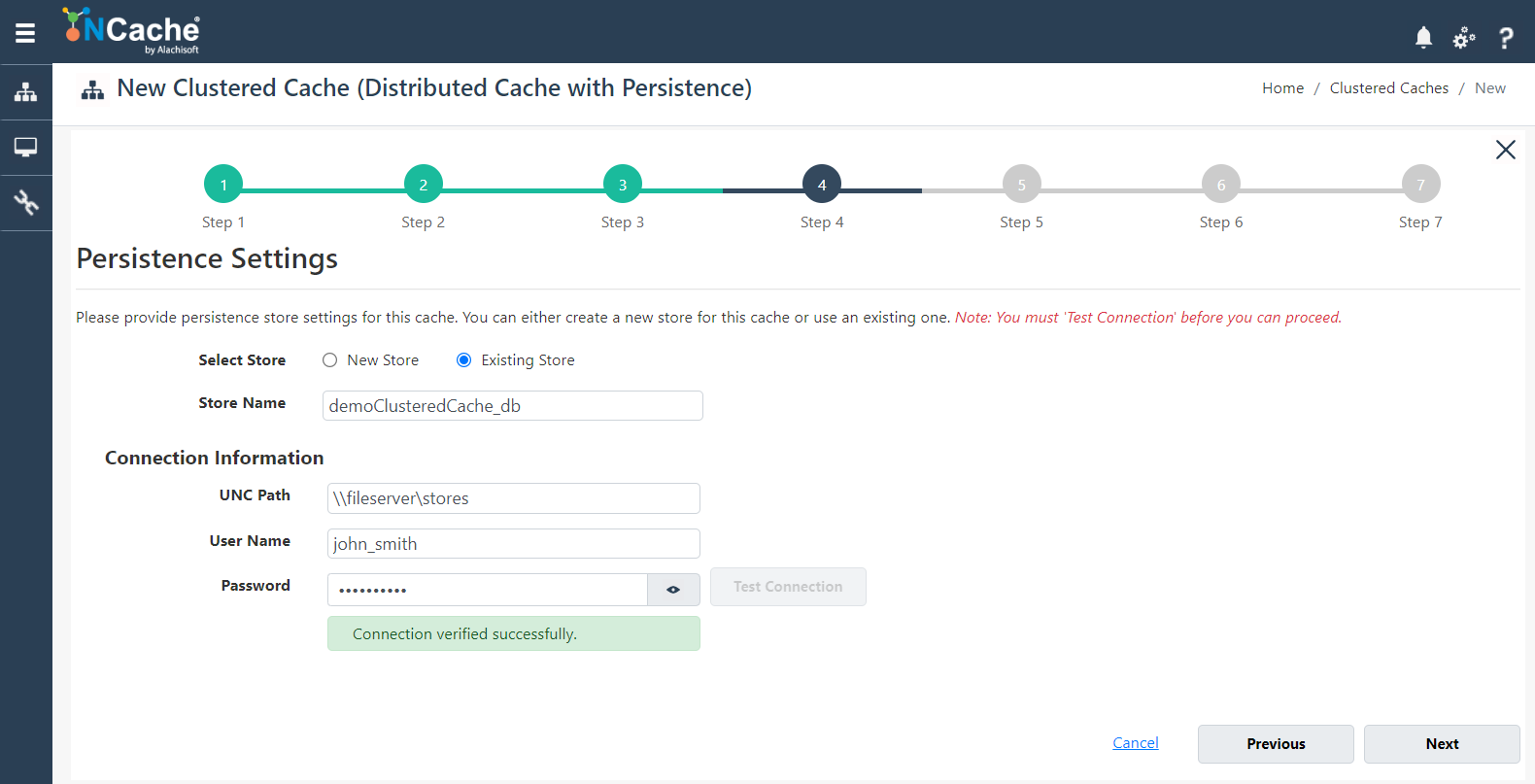Click the UNC Path field
The image size is (1535, 784).
(x=514, y=498)
